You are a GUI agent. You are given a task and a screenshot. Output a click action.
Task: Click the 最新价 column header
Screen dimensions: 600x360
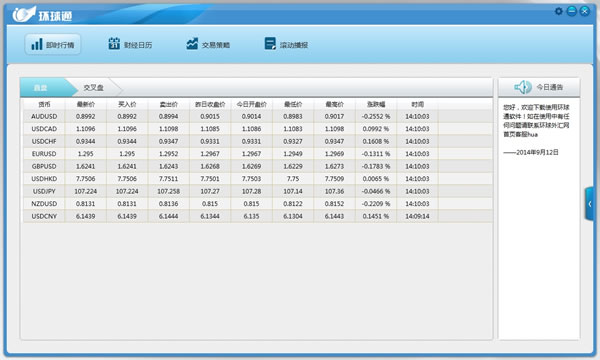[x=86, y=104]
